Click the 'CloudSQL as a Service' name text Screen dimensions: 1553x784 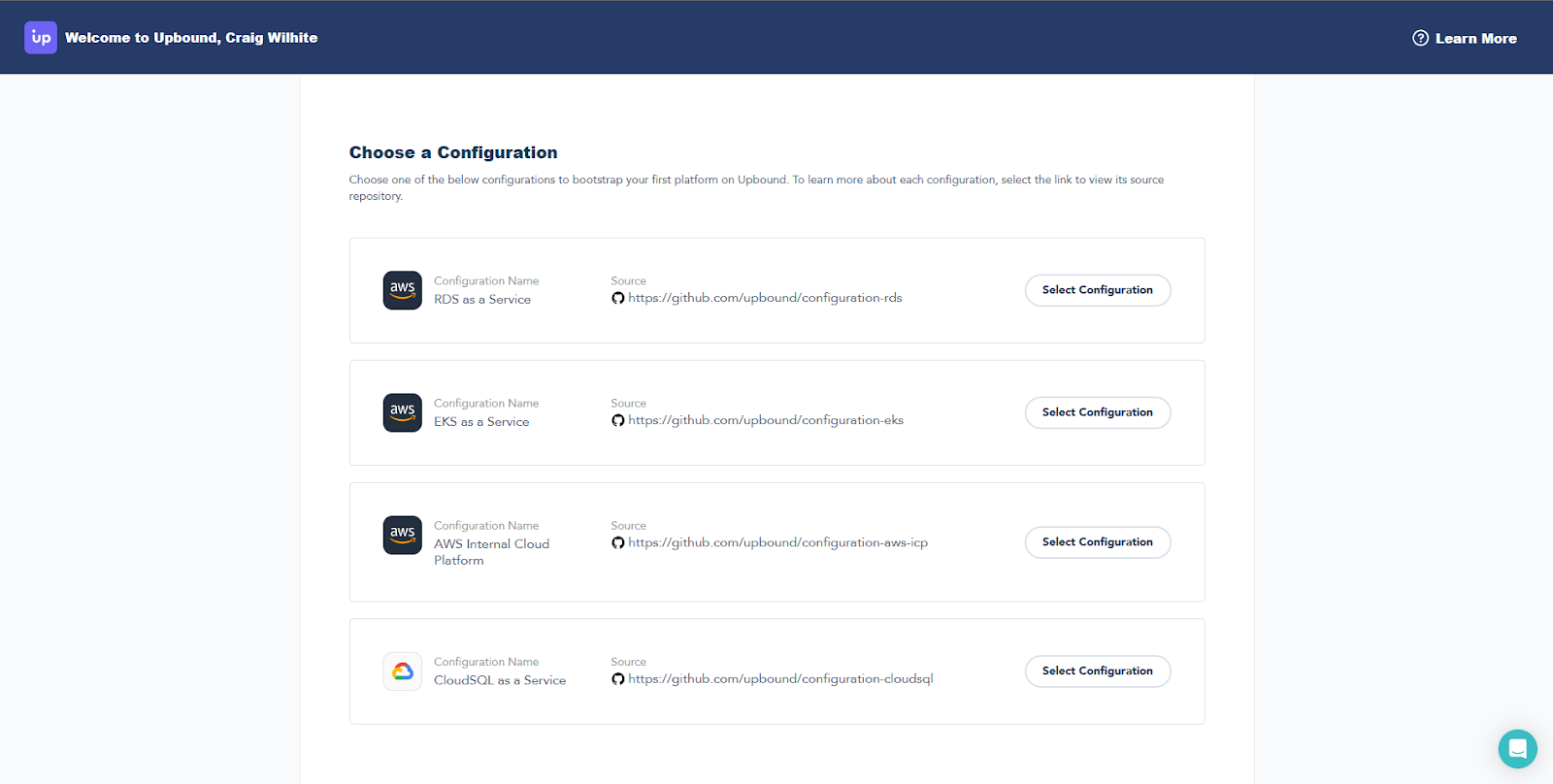click(x=500, y=681)
